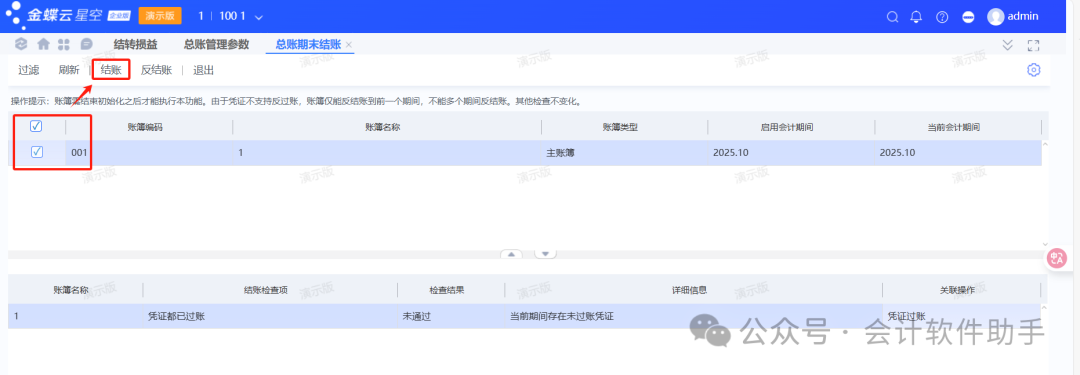Click the 未通过 check result cell
The image size is (1080, 375).
[x=451, y=316]
